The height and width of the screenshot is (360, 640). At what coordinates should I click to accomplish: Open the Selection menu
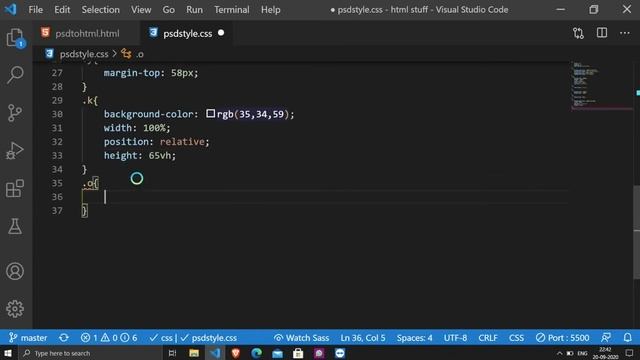tap(100, 9)
